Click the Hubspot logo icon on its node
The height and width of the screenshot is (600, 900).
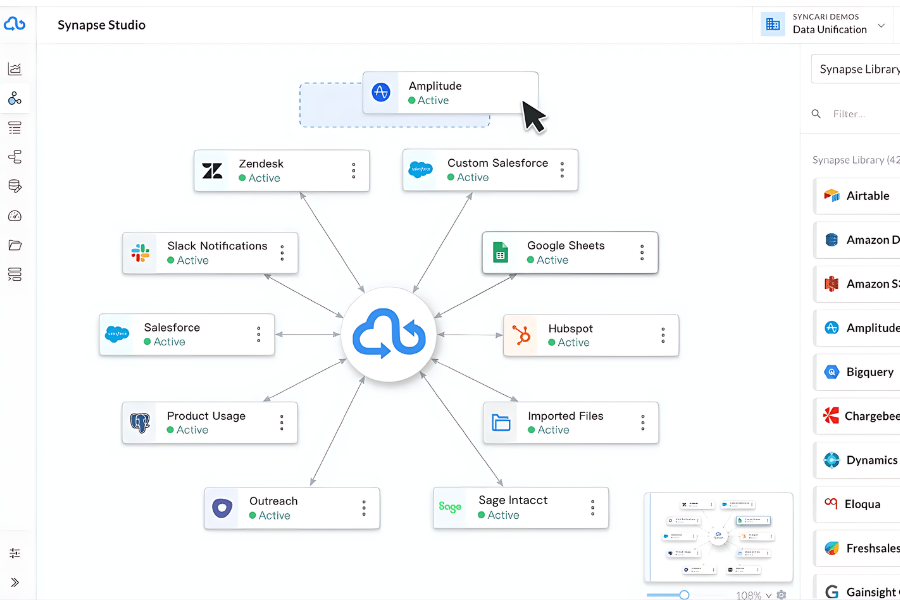tap(521, 335)
